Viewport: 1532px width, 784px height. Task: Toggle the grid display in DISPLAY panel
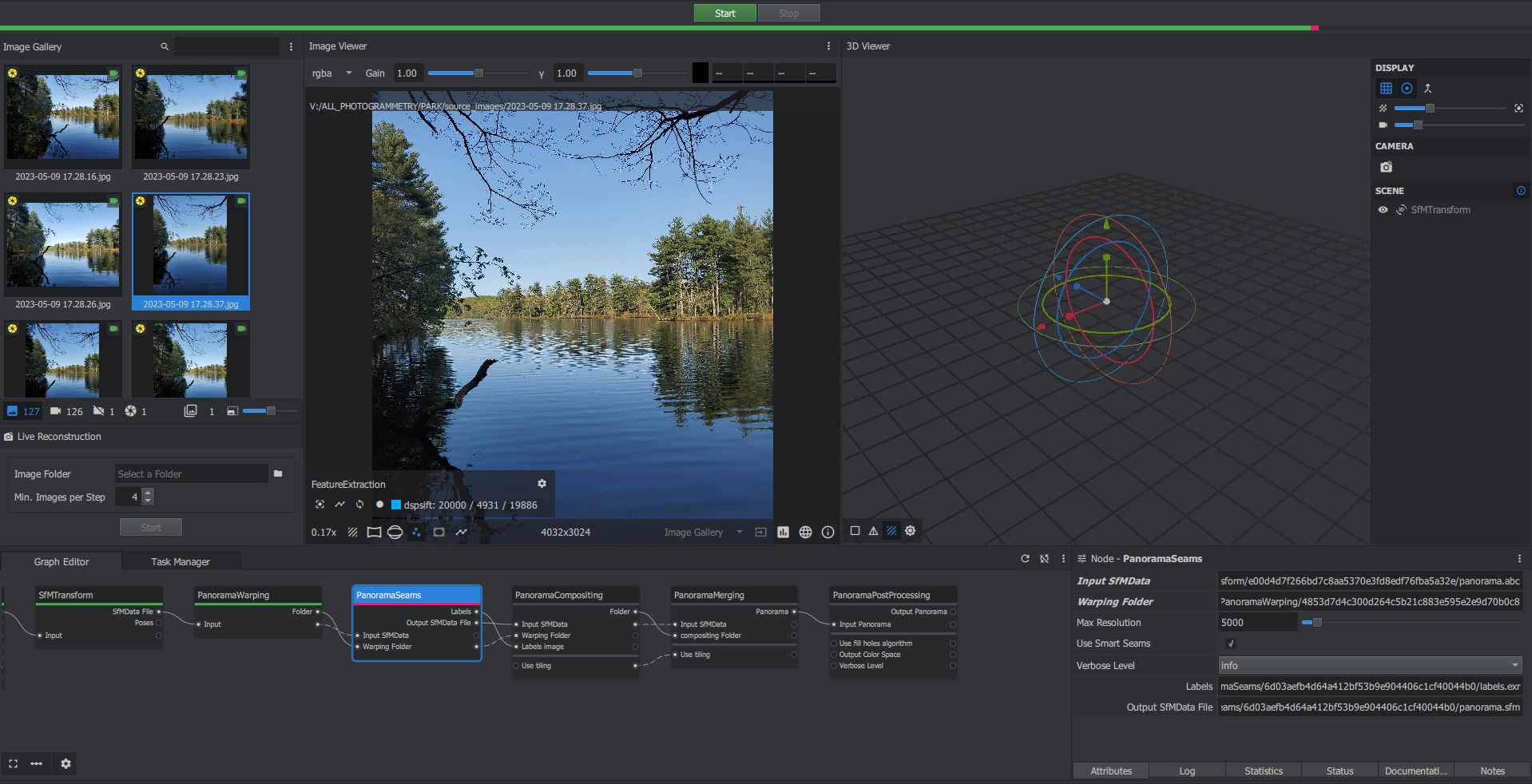click(x=1386, y=89)
